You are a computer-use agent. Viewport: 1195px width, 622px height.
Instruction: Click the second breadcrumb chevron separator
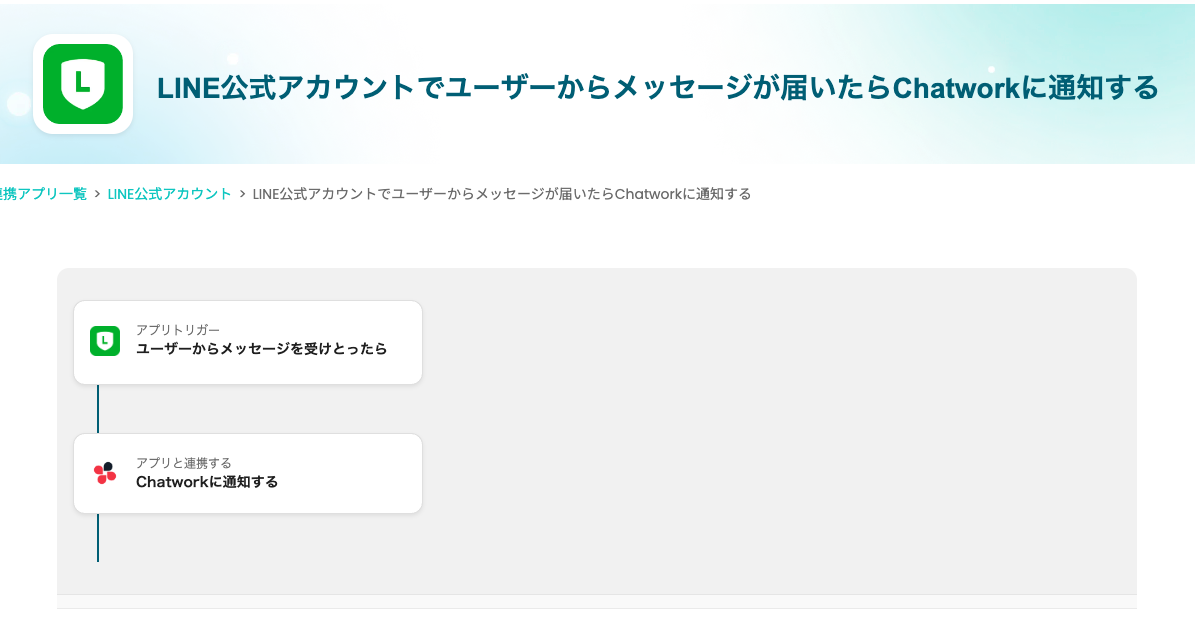click(x=242, y=194)
